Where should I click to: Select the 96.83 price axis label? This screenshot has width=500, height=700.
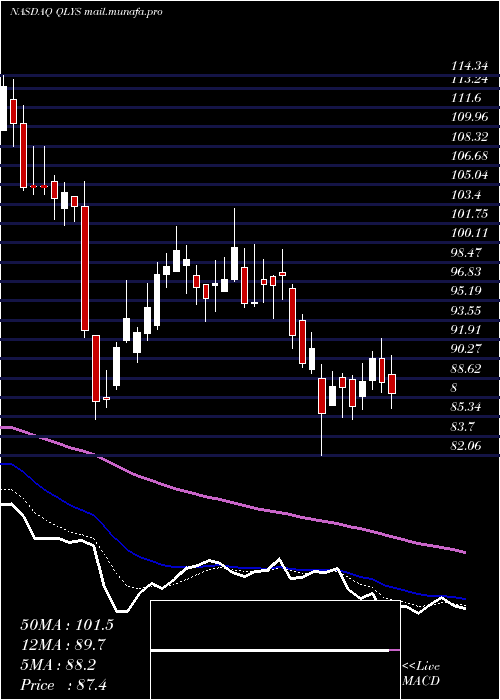(466, 272)
